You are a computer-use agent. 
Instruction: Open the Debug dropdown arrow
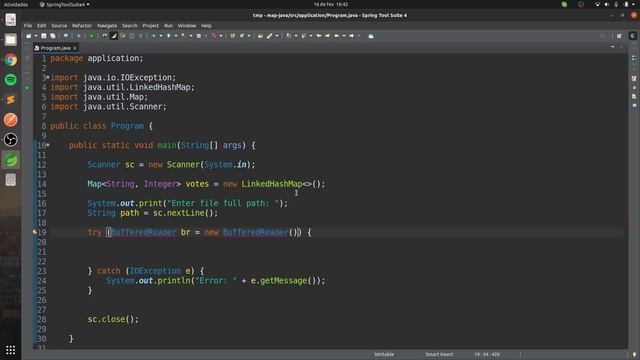[161, 36]
